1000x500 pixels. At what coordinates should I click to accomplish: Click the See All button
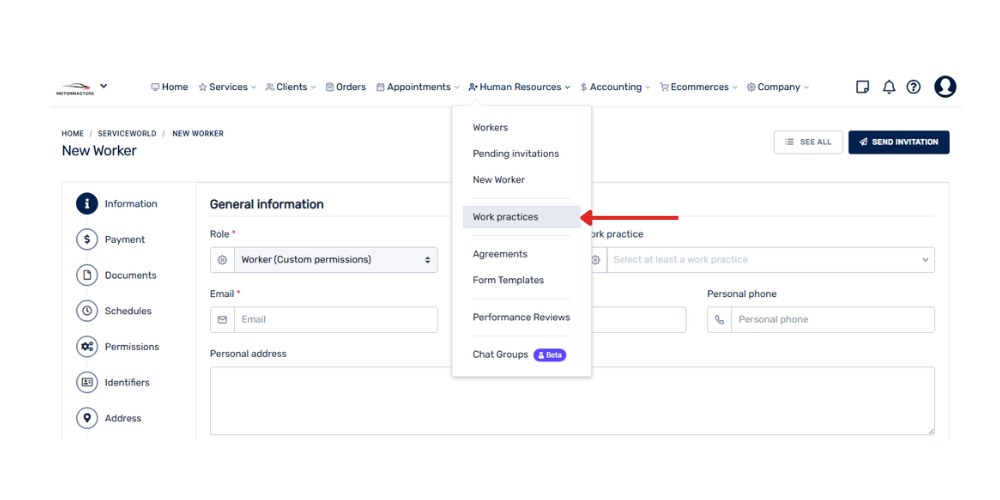click(808, 142)
